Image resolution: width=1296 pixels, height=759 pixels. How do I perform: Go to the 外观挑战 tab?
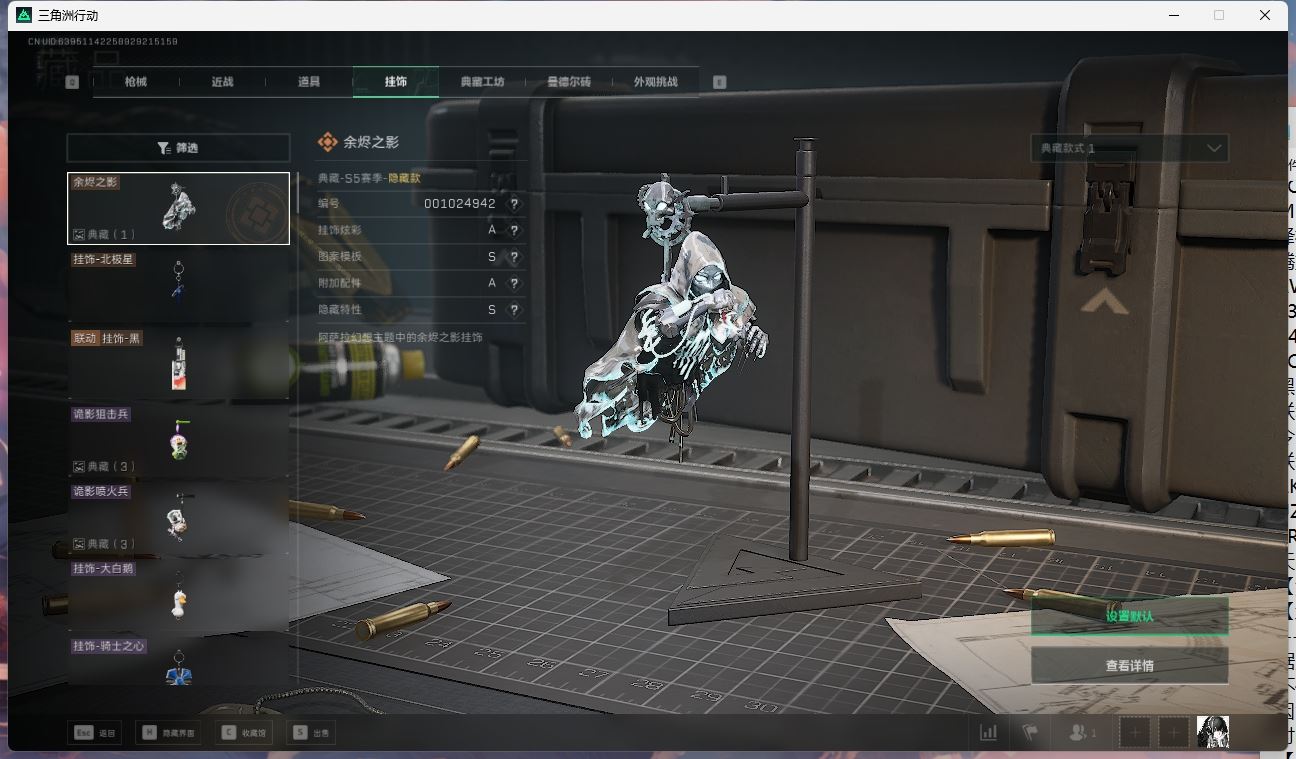[655, 82]
